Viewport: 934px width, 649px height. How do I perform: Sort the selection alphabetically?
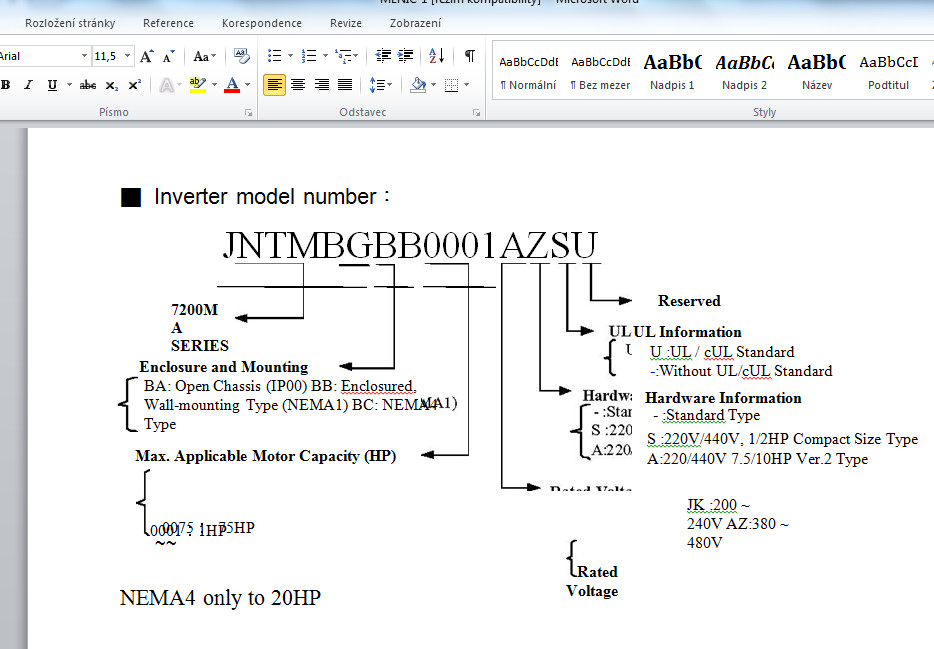[436, 57]
